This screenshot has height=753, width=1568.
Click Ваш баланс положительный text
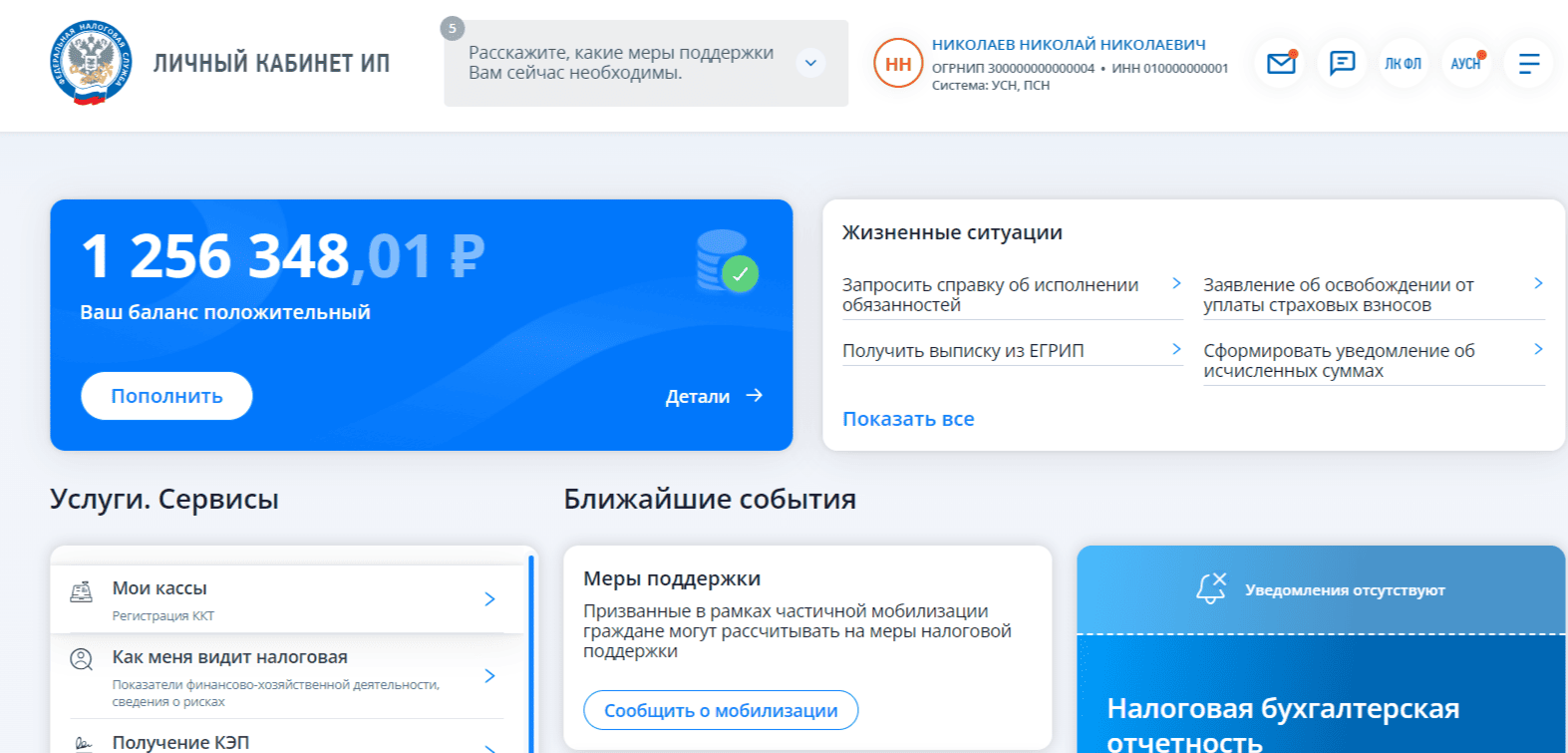pos(225,312)
